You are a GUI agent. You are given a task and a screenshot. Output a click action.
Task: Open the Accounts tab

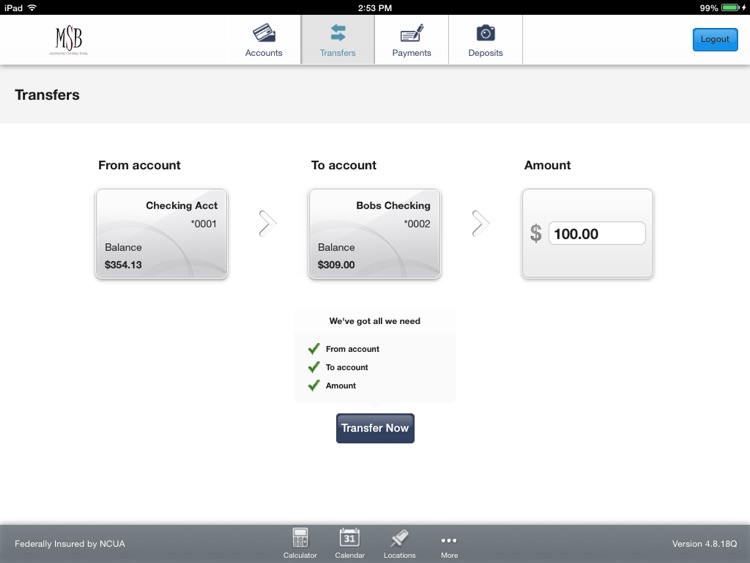pyautogui.click(x=264, y=40)
